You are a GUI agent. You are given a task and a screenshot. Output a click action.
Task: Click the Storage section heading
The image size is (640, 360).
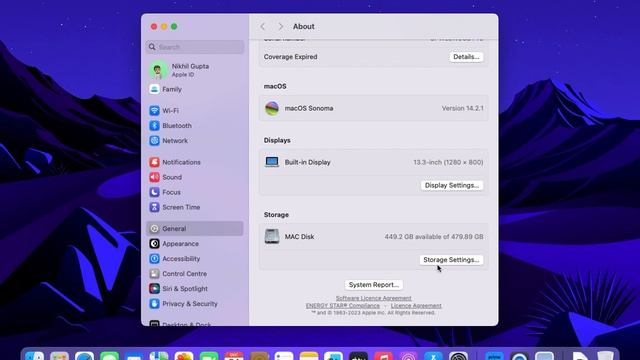[x=276, y=215]
